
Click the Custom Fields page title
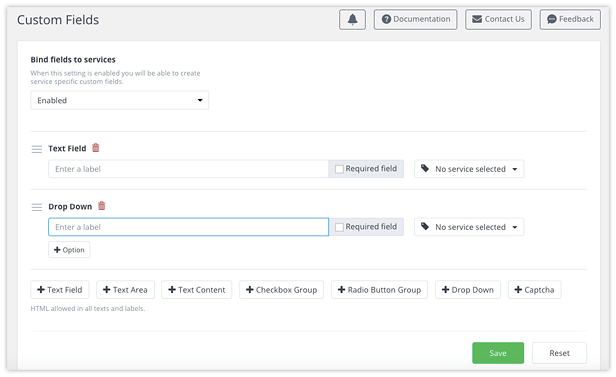click(58, 20)
